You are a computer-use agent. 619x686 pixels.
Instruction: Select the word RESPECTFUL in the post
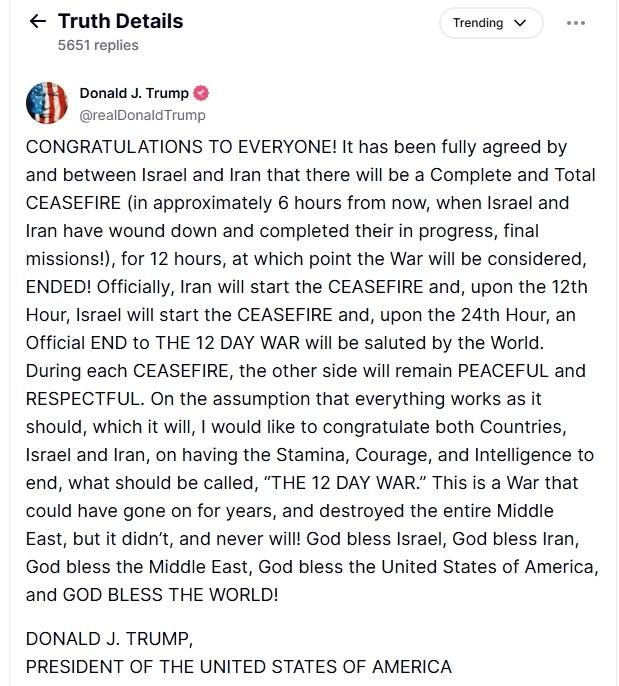point(85,399)
